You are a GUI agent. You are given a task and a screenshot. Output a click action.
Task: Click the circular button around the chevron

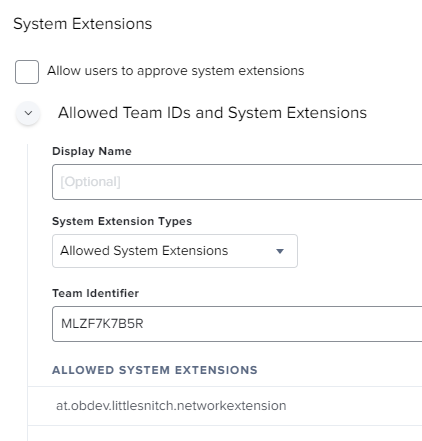[28, 113]
